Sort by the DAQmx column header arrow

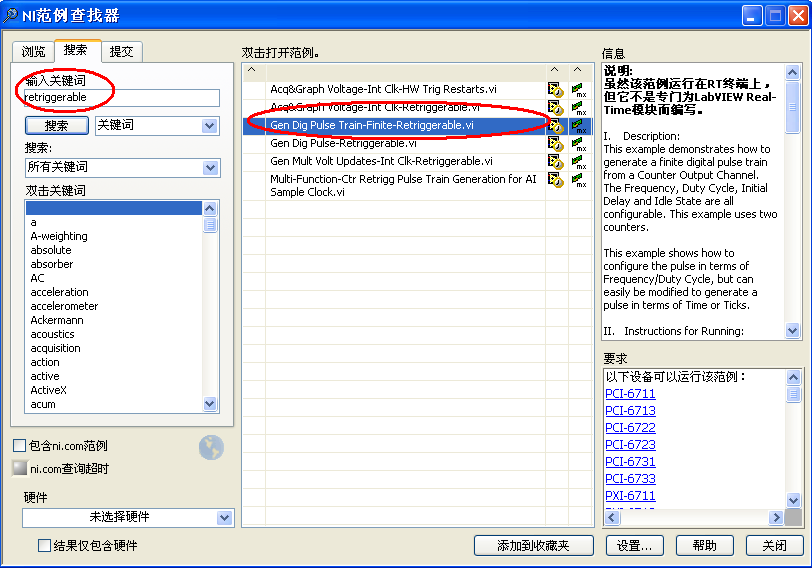click(578, 69)
